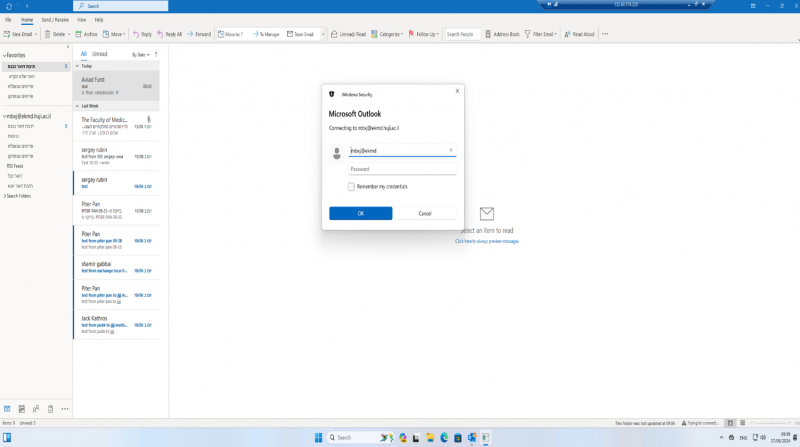
Task: Click the To Manager quick step
Action: (266, 34)
